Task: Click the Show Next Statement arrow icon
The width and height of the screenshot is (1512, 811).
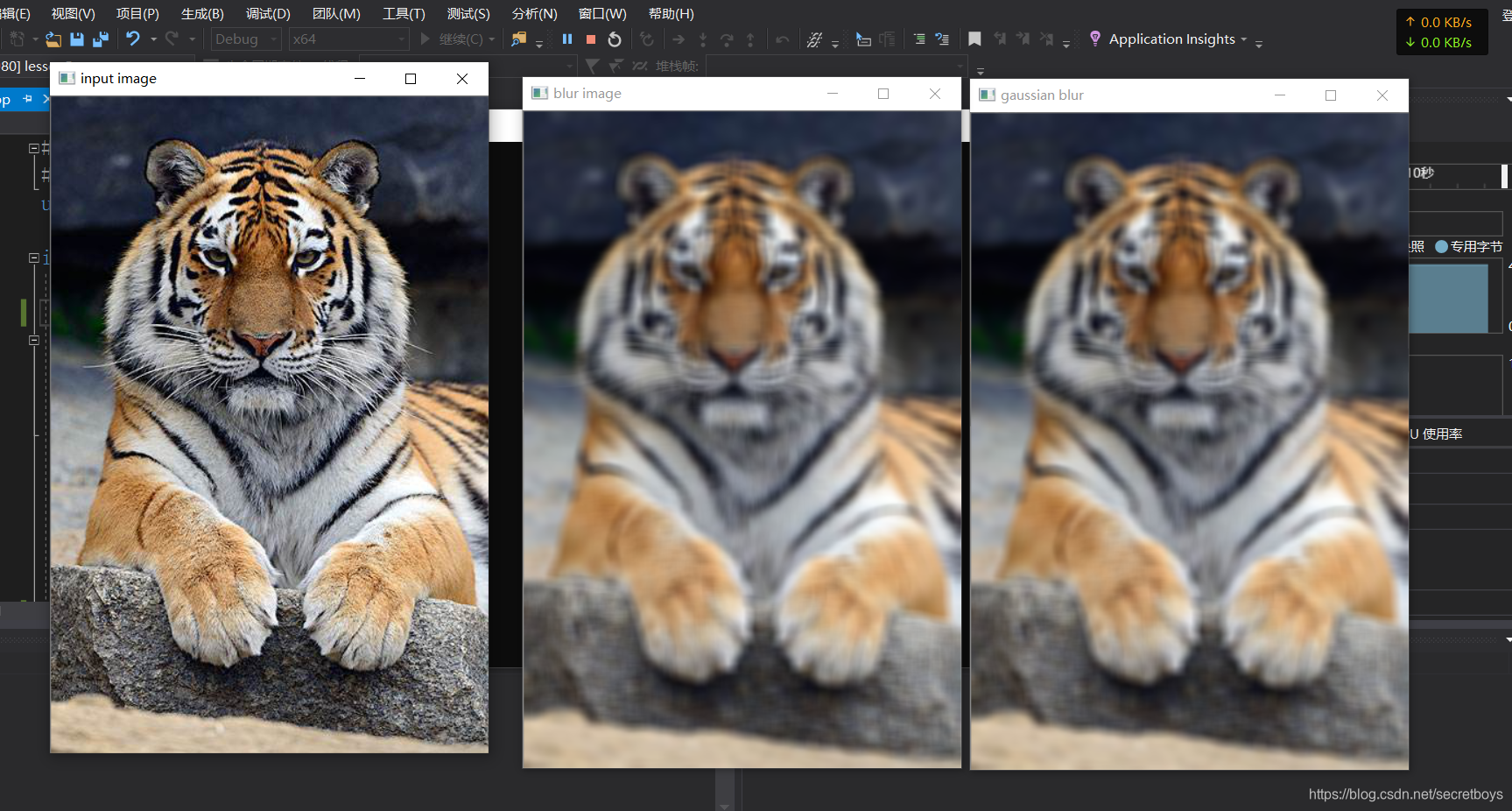Action: point(679,39)
